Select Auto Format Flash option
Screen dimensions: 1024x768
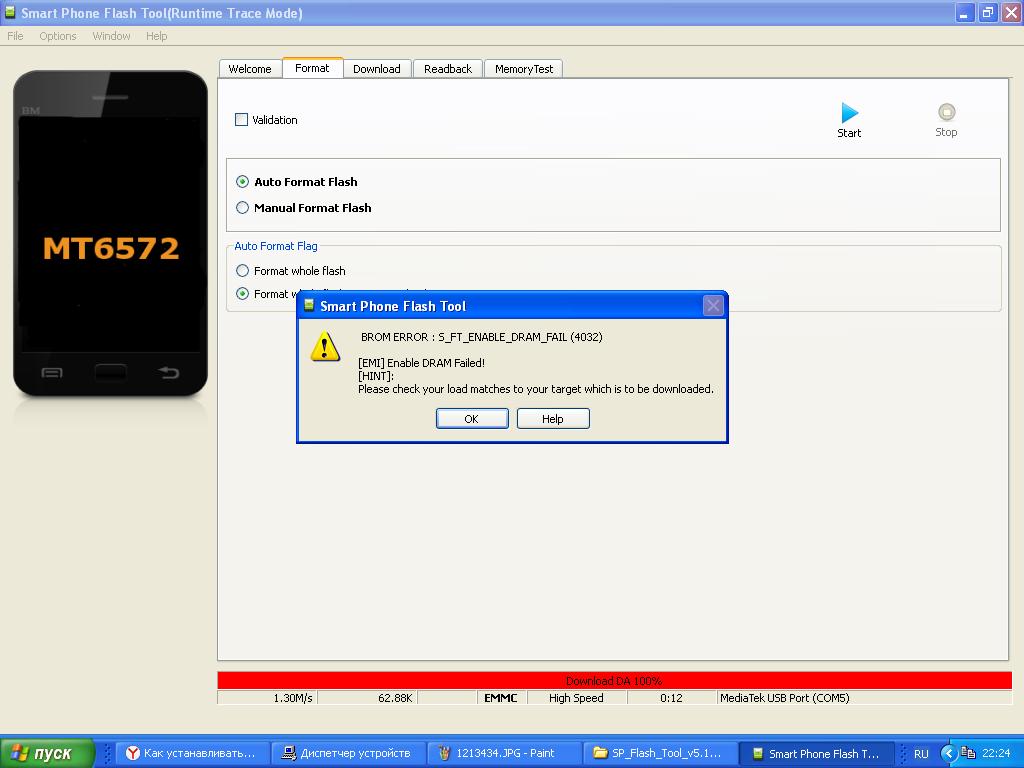tap(242, 182)
